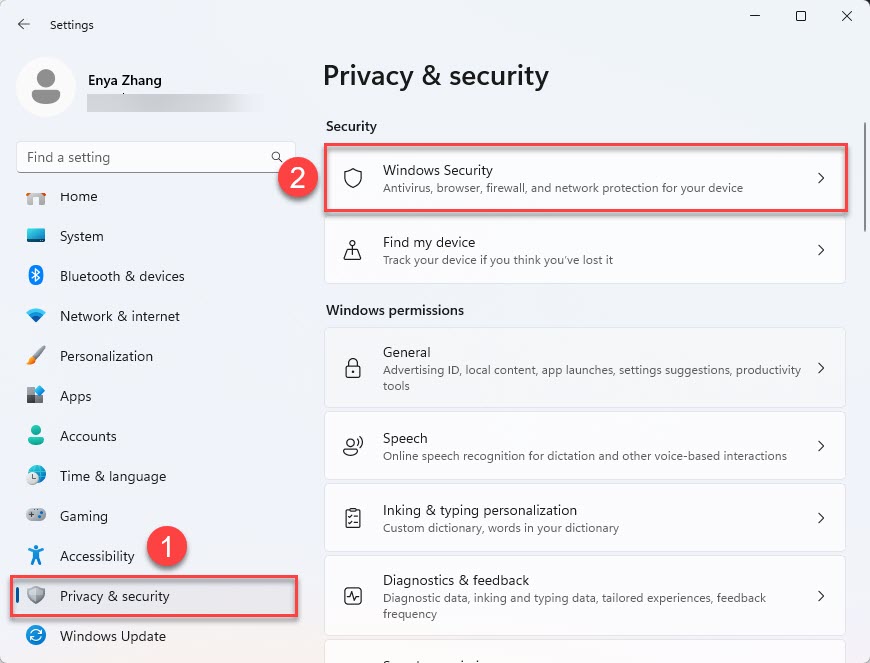870x663 pixels.
Task: Open General permissions chevron
Action: pyautogui.click(x=821, y=368)
